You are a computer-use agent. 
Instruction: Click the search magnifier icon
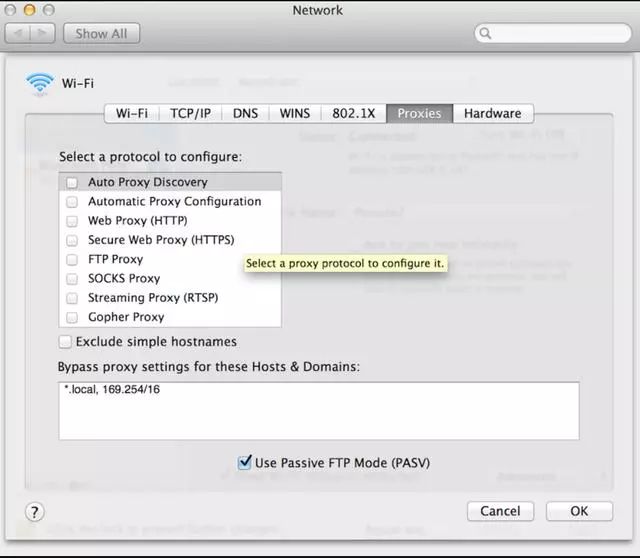point(485,33)
